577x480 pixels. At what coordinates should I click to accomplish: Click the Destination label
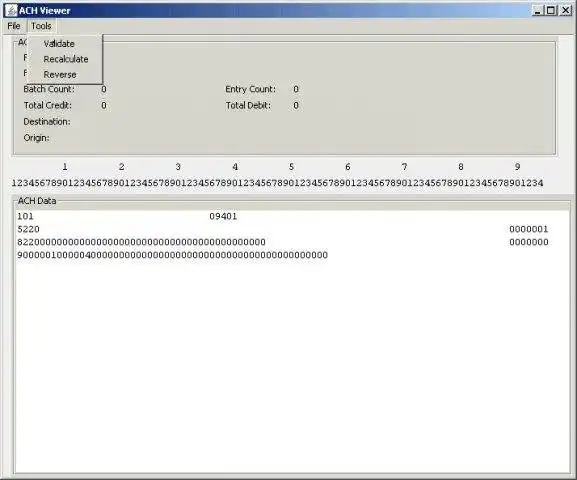(x=47, y=122)
